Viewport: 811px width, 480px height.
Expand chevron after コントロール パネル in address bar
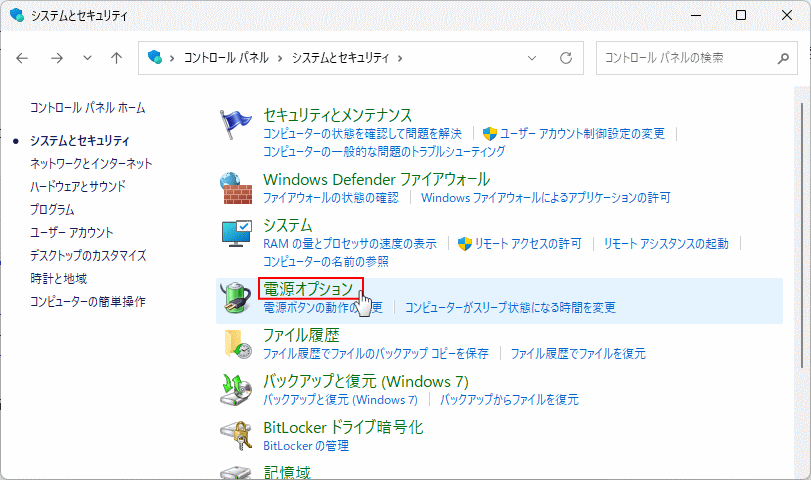tap(280, 58)
